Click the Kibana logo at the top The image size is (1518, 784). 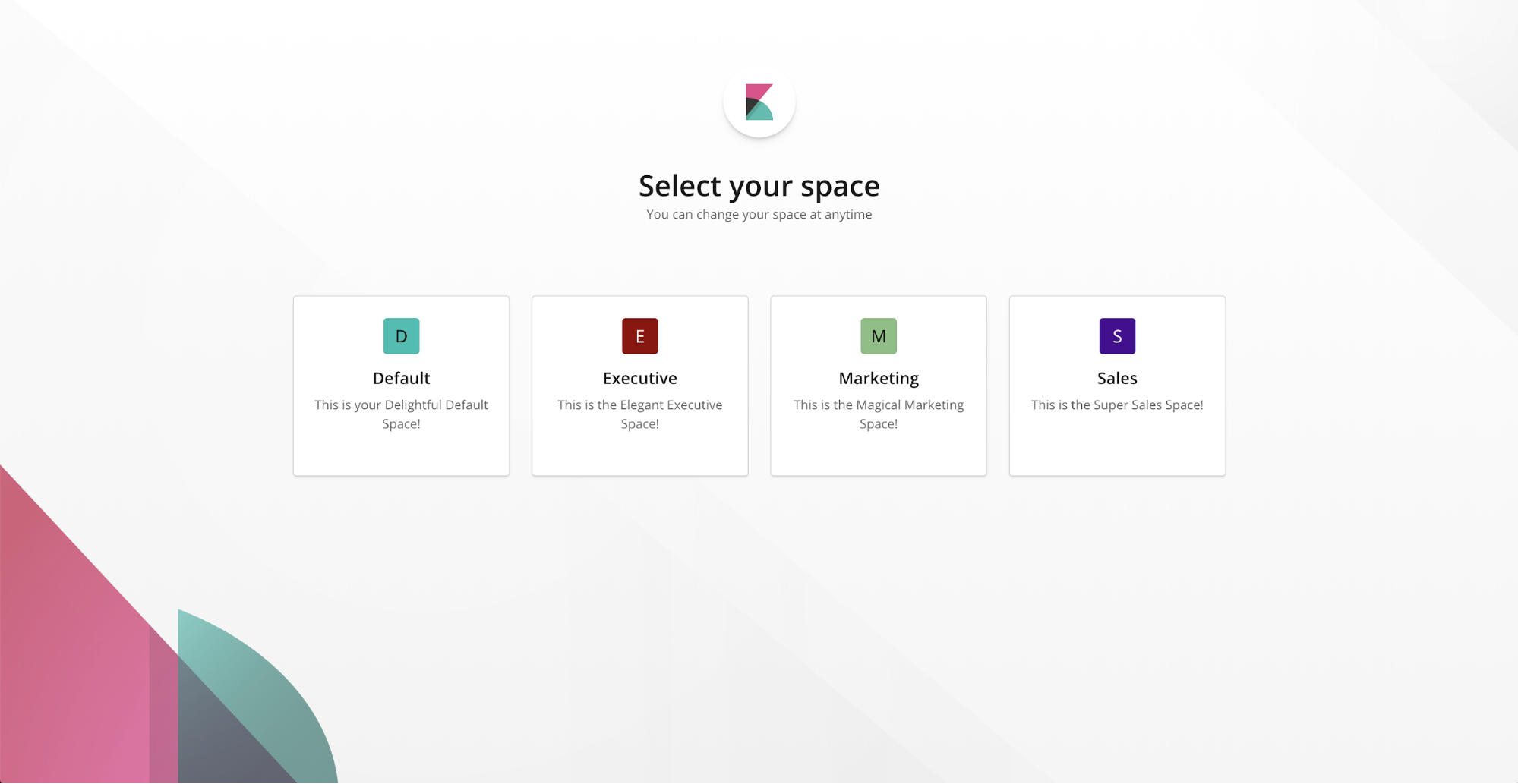(x=759, y=102)
